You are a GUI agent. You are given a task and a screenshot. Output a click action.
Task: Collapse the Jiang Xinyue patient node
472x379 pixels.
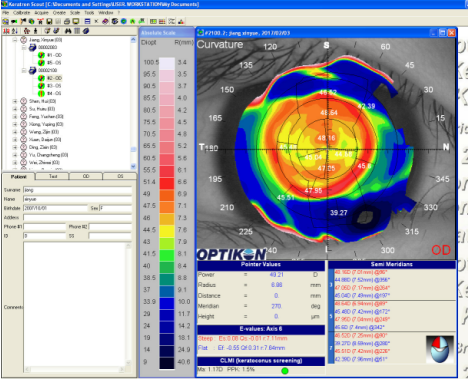[x=15, y=40]
